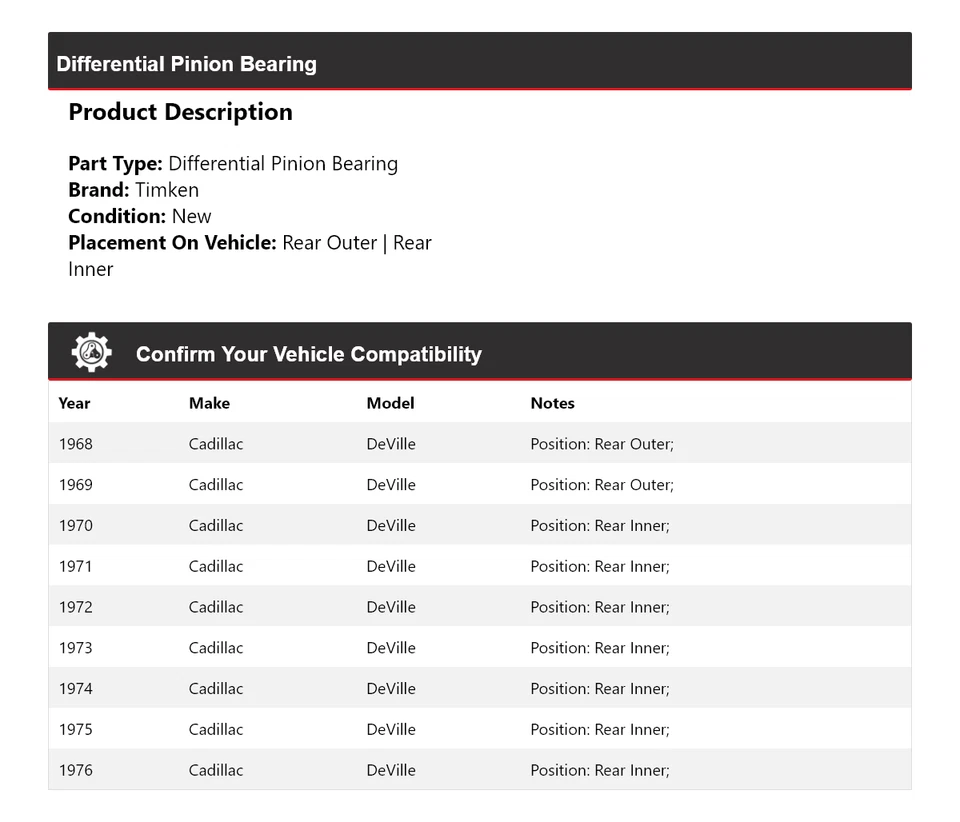Screen dimensions: 960x822
Task: Click the 1970 row's Rear Inner note
Action: click(600, 526)
